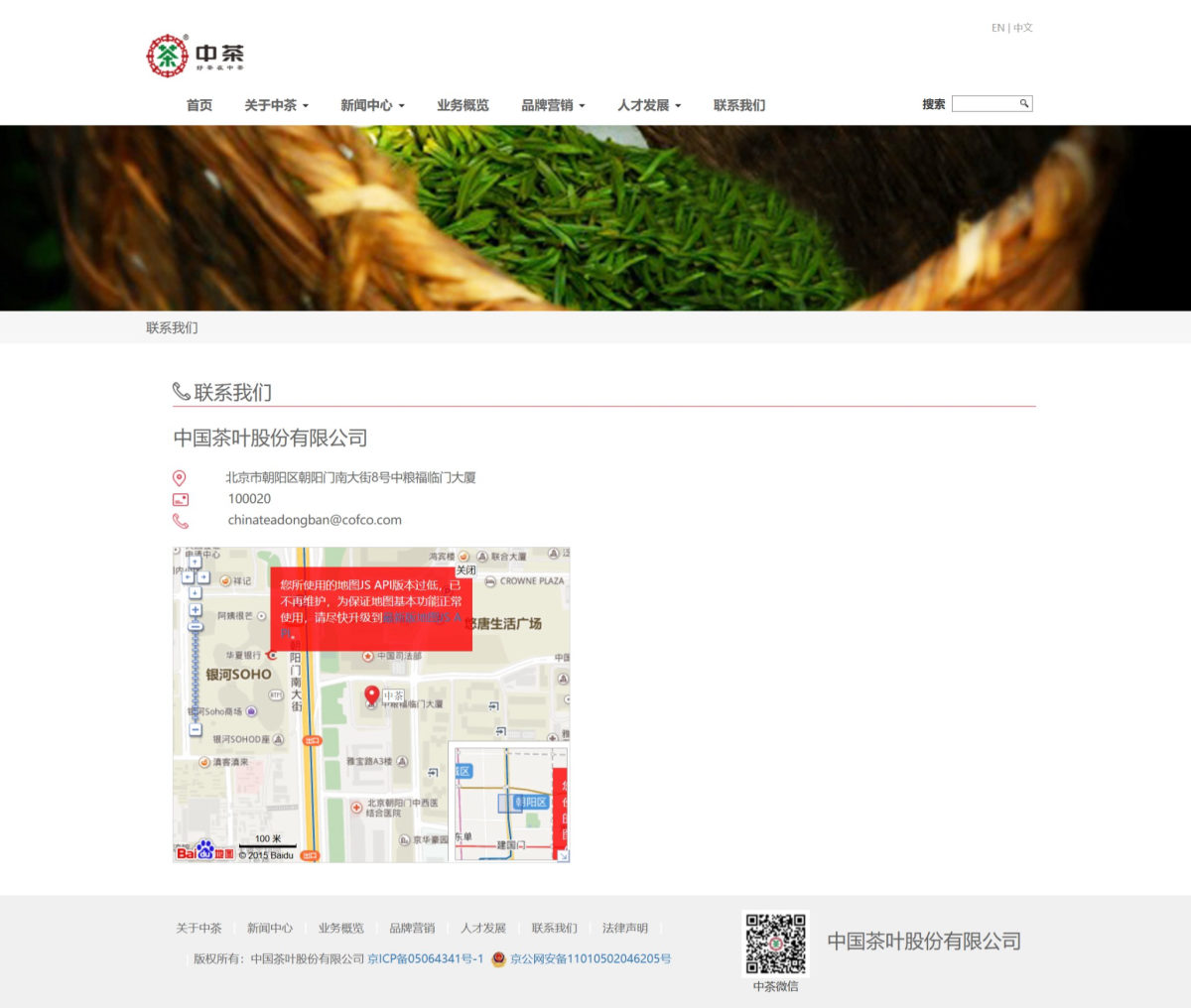Go to 首页 in the navigation bar

(x=199, y=105)
